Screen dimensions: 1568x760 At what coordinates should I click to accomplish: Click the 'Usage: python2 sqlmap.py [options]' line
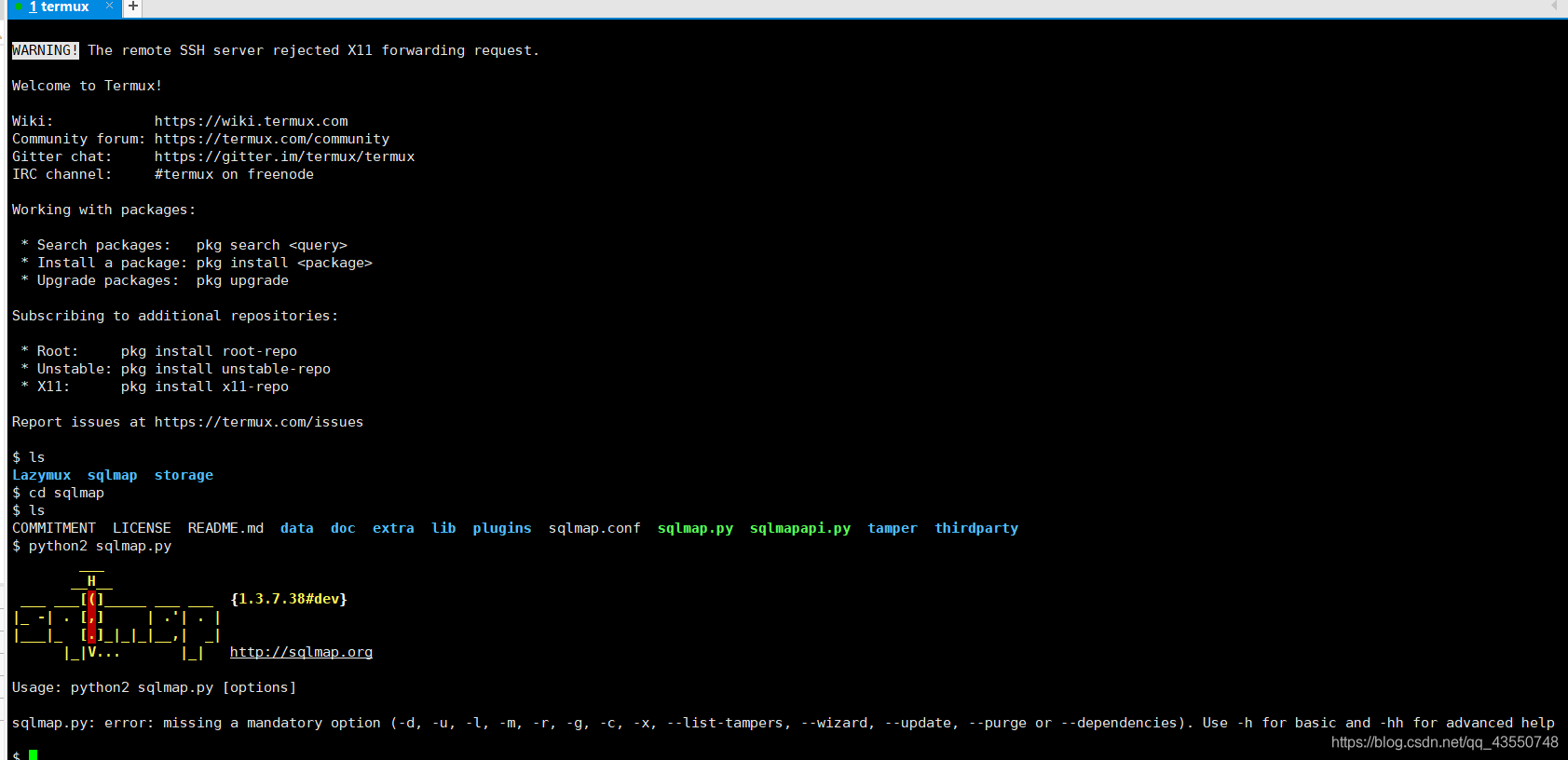point(154,687)
